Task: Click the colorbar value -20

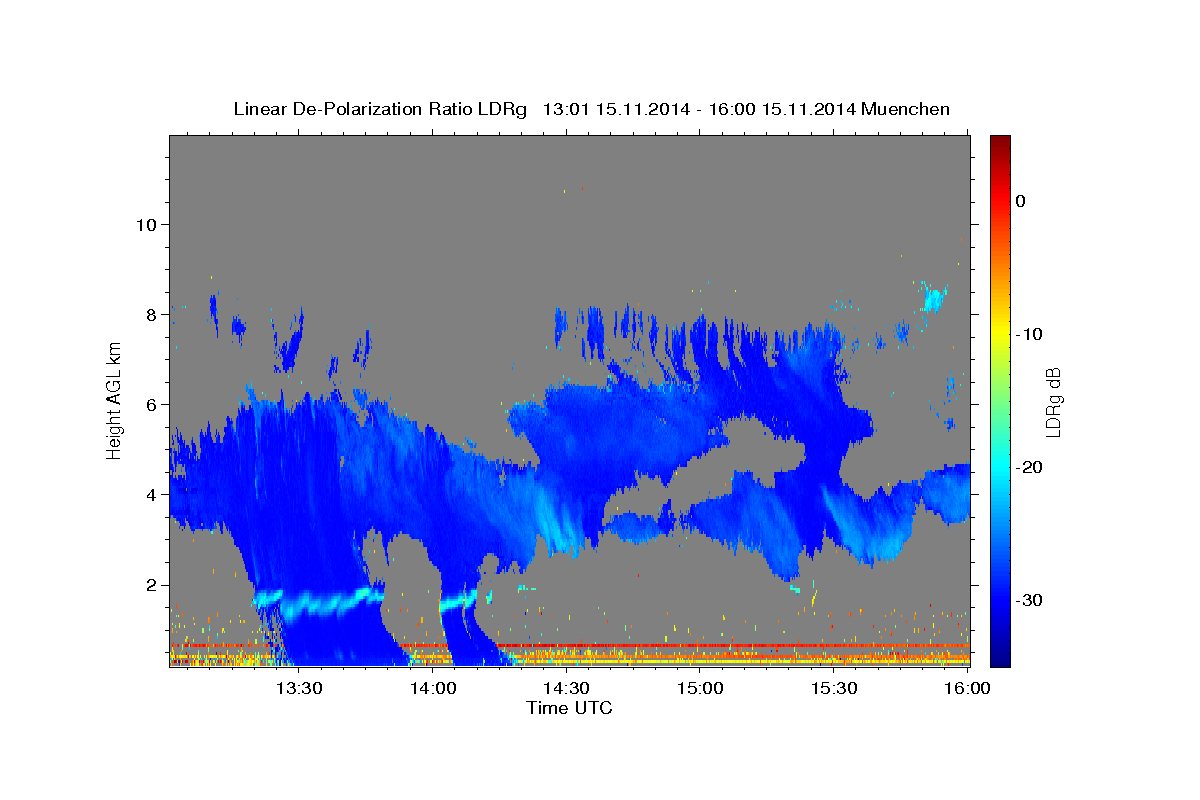Action: 1031,467
